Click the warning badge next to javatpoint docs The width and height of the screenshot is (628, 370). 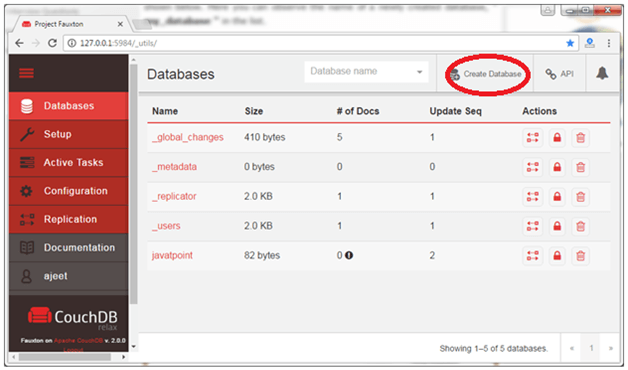click(x=349, y=255)
